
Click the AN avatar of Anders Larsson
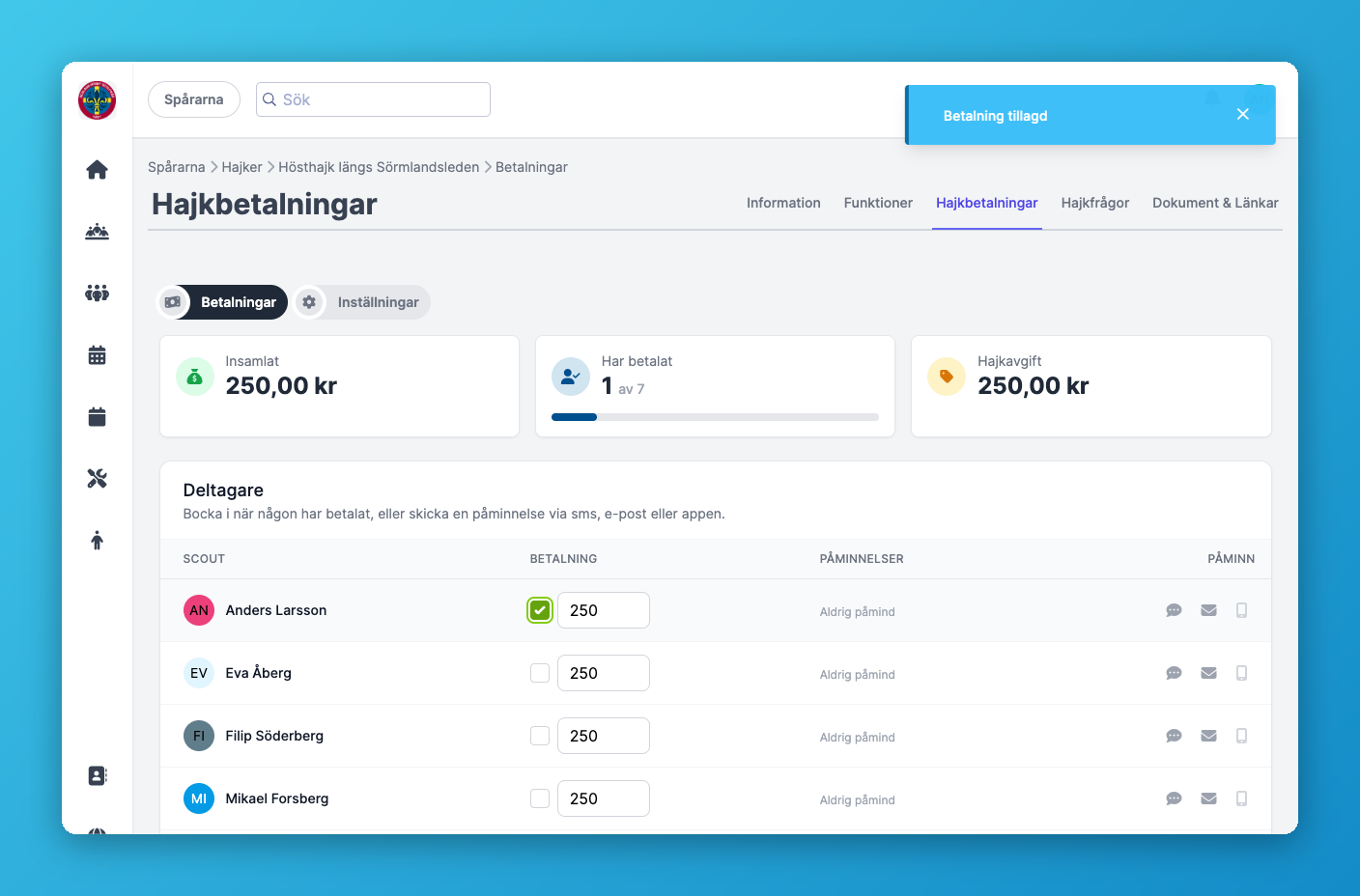(199, 610)
